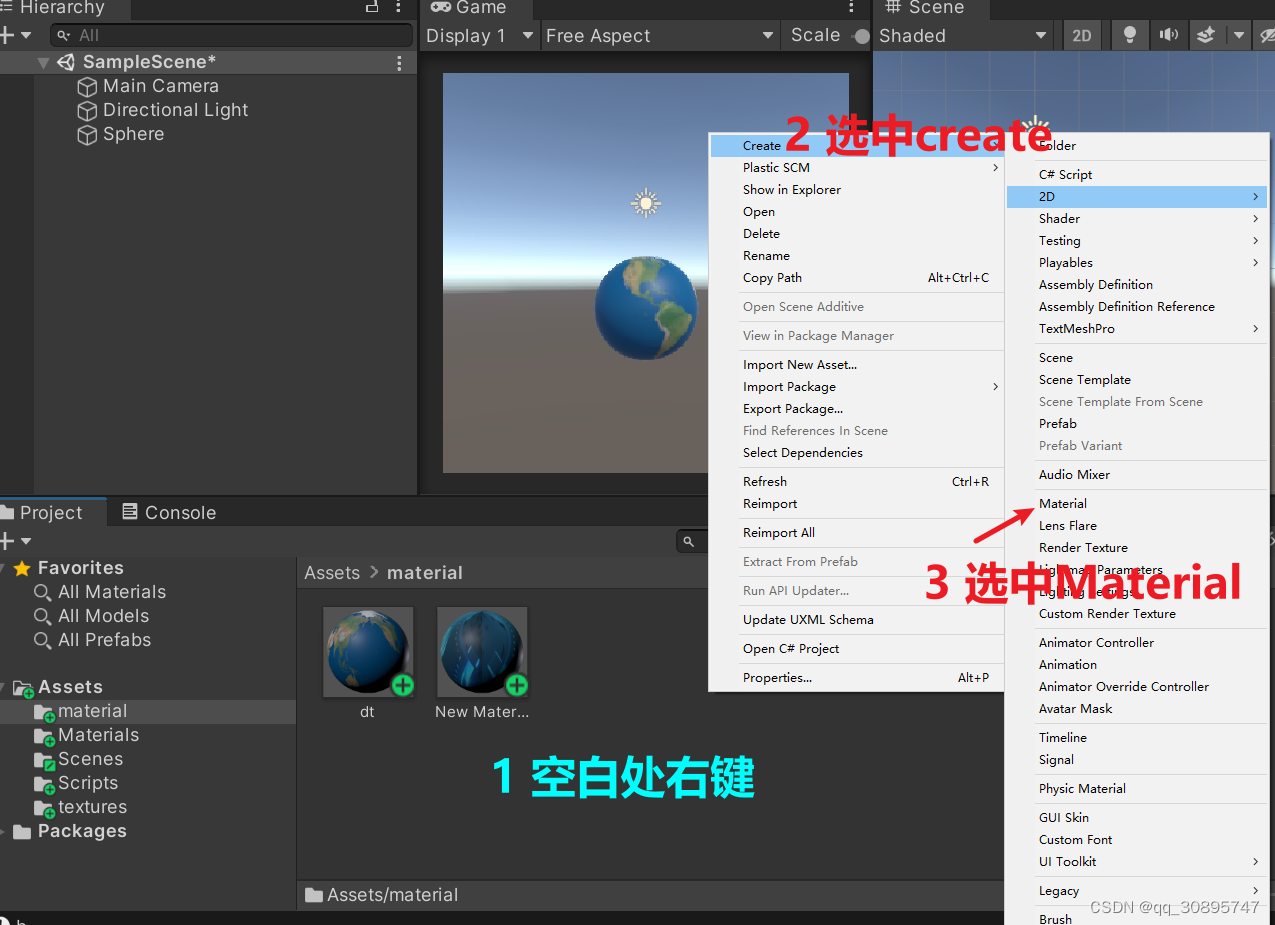
Task: Open the Display 1 dropdown in Game view
Action: point(479,35)
